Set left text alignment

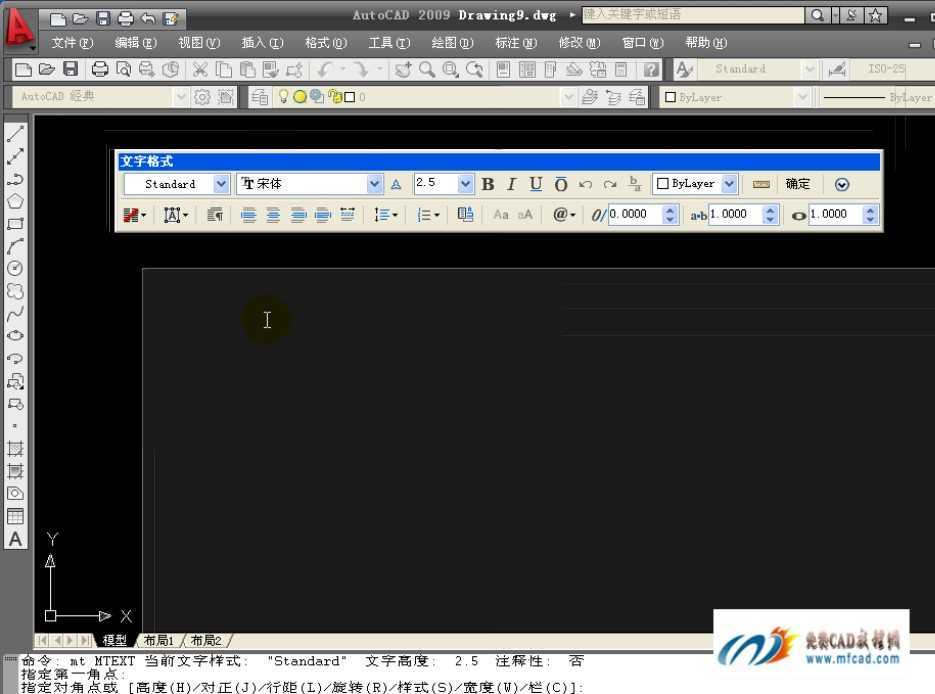click(x=249, y=215)
